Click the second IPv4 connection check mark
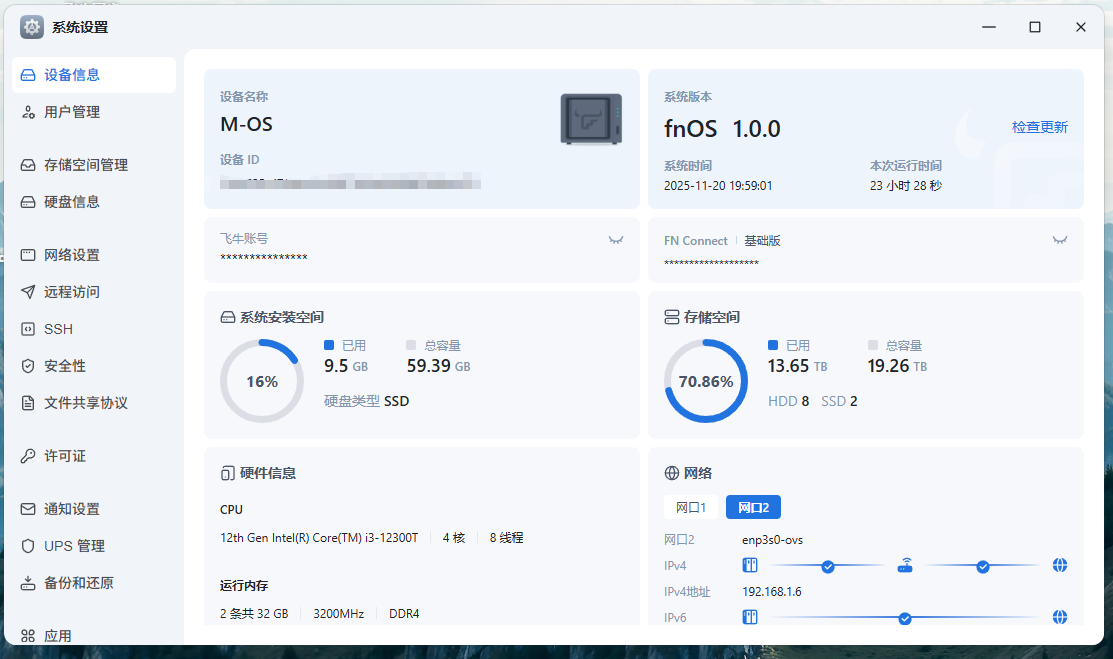Viewport: 1113px width, 659px height. pyautogui.click(x=982, y=567)
